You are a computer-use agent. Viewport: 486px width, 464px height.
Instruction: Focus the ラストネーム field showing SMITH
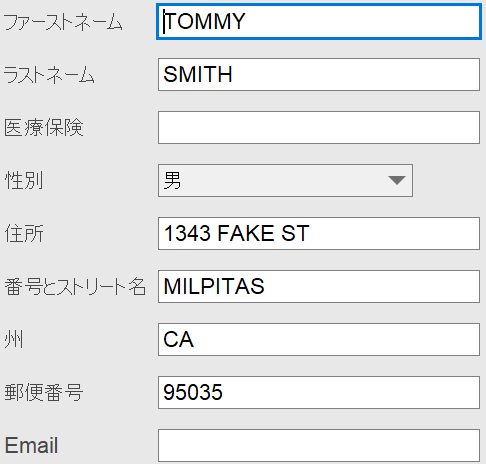pyautogui.click(x=319, y=74)
